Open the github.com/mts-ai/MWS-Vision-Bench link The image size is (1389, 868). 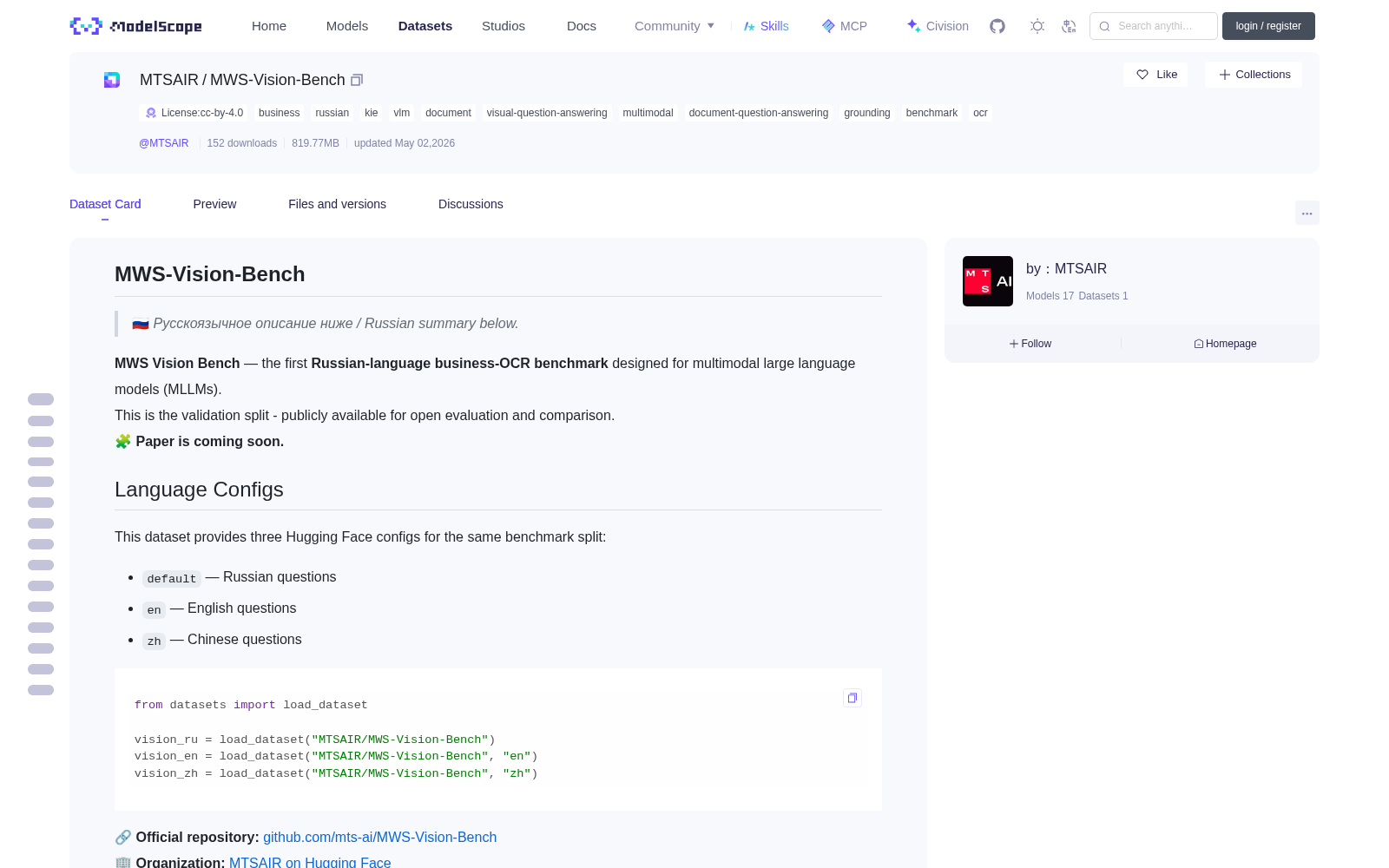tap(380, 838)
